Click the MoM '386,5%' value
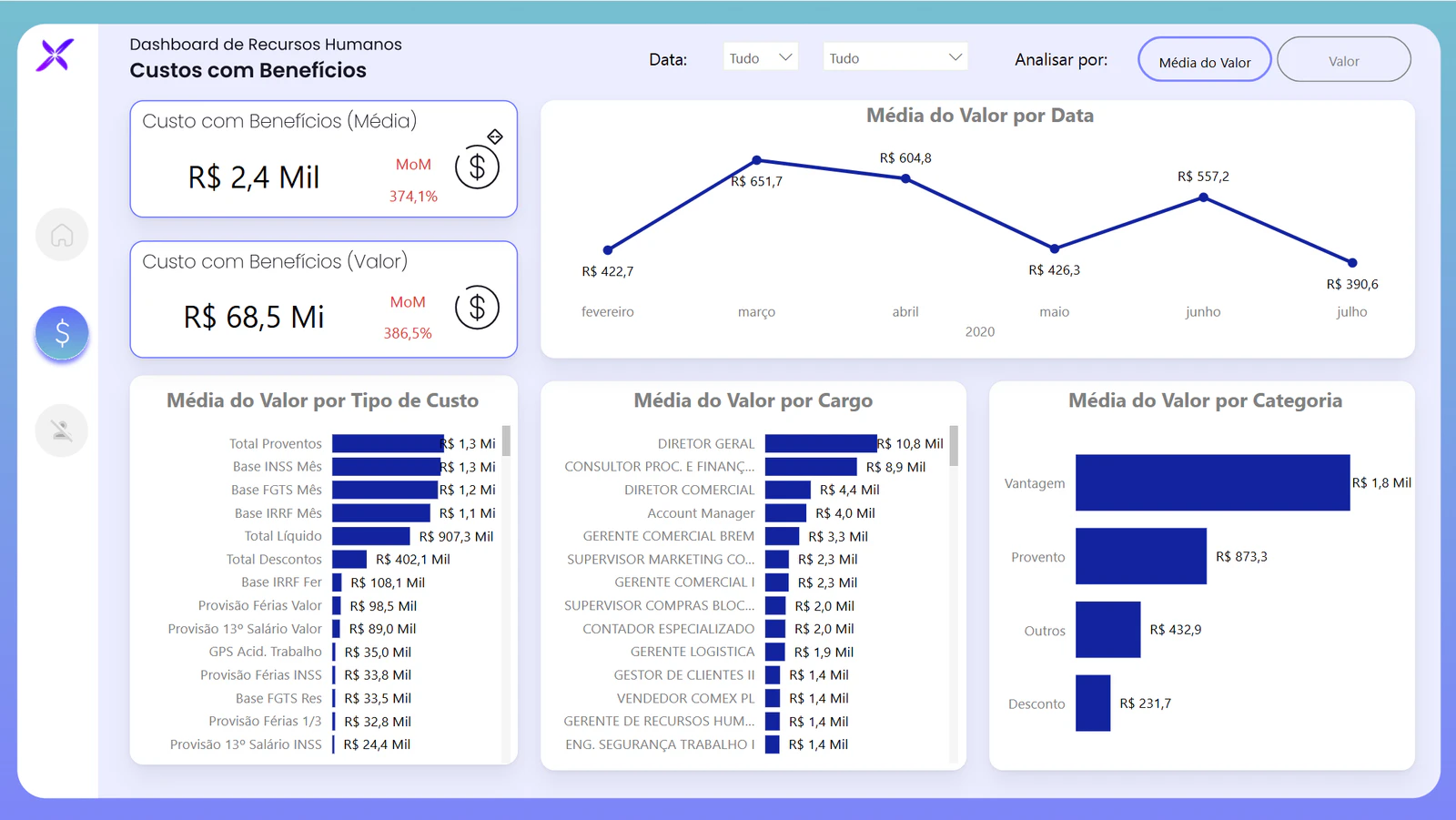The height and width of the screenshot is (820, 1456). click(x=408, y=334)
